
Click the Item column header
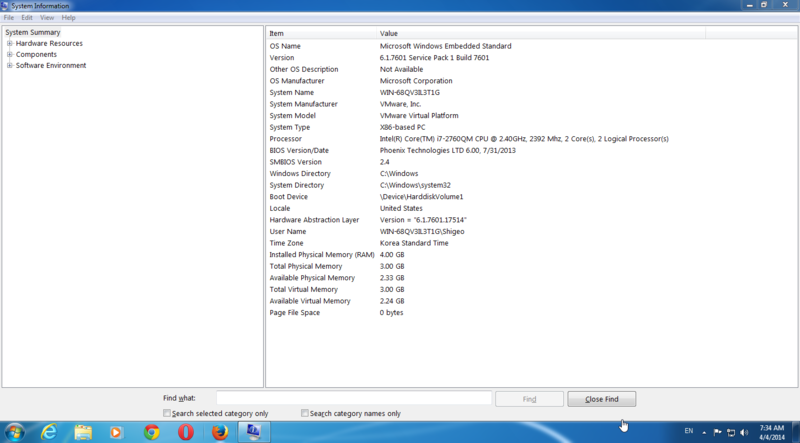coord(321,33)
